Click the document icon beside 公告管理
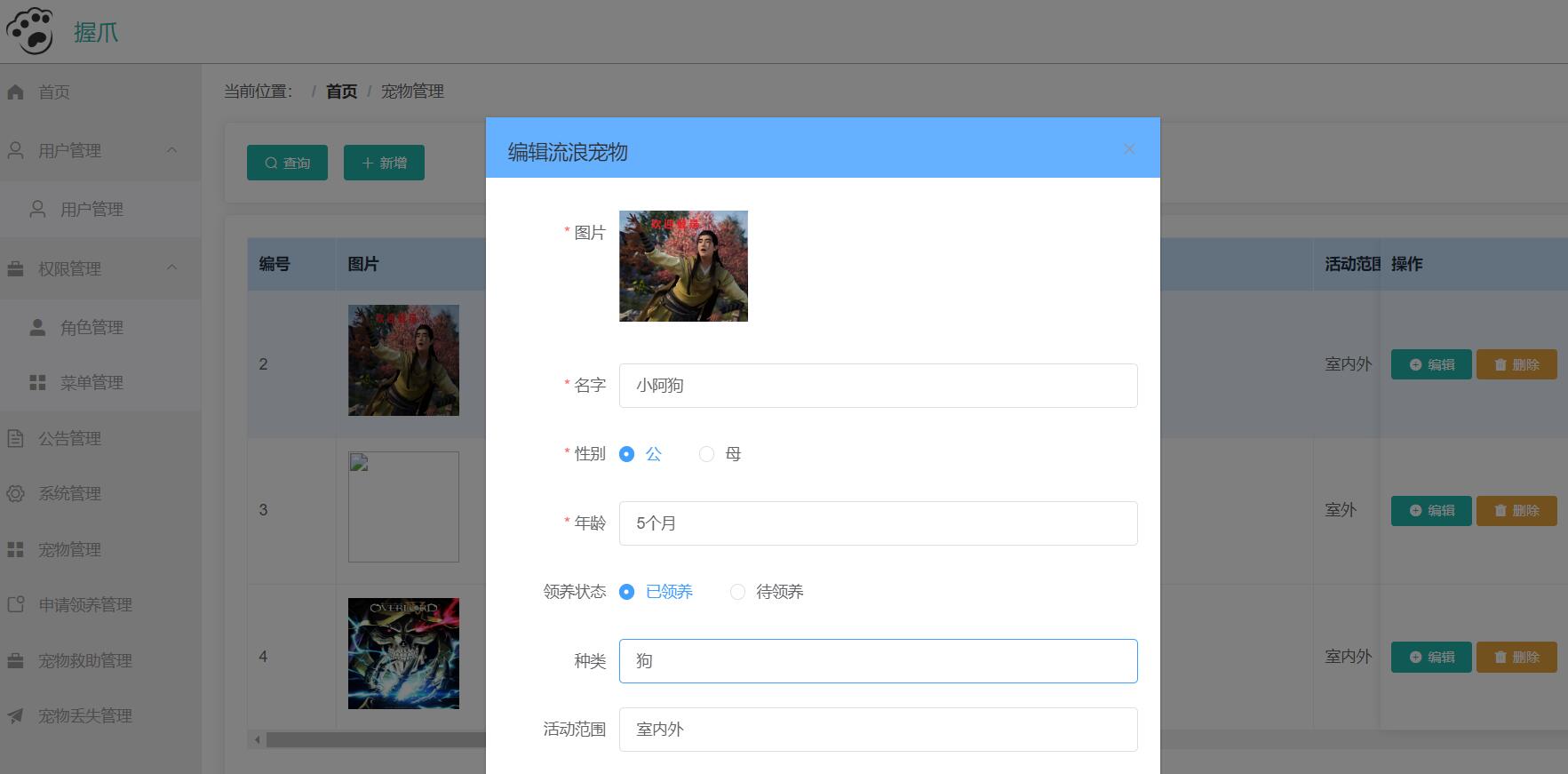1568x774 pixels. [15, 438]
